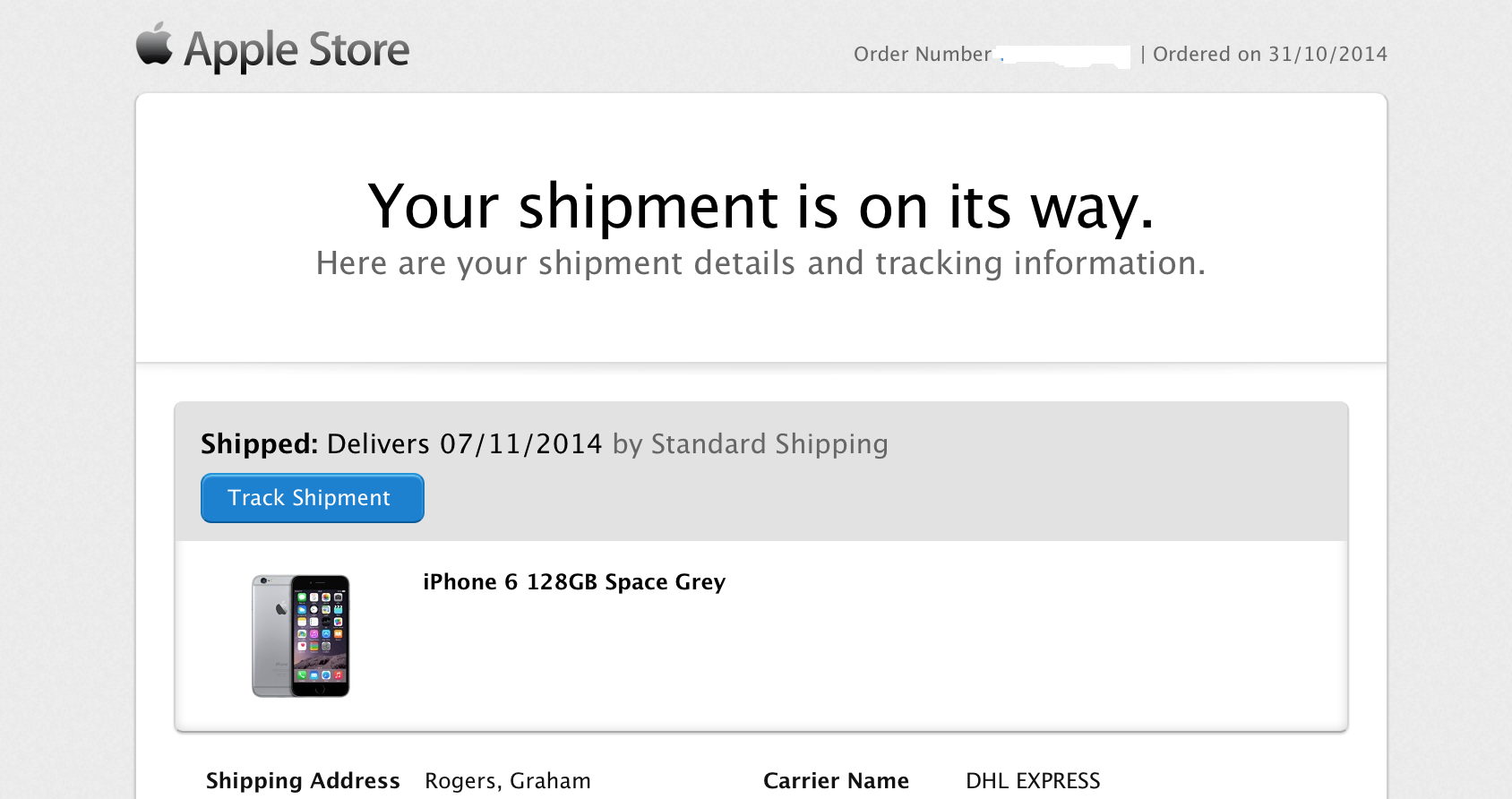Viewport: 1512px width, 799px height.
Task: Click the Carrier Name label
Action: (836, 781)
